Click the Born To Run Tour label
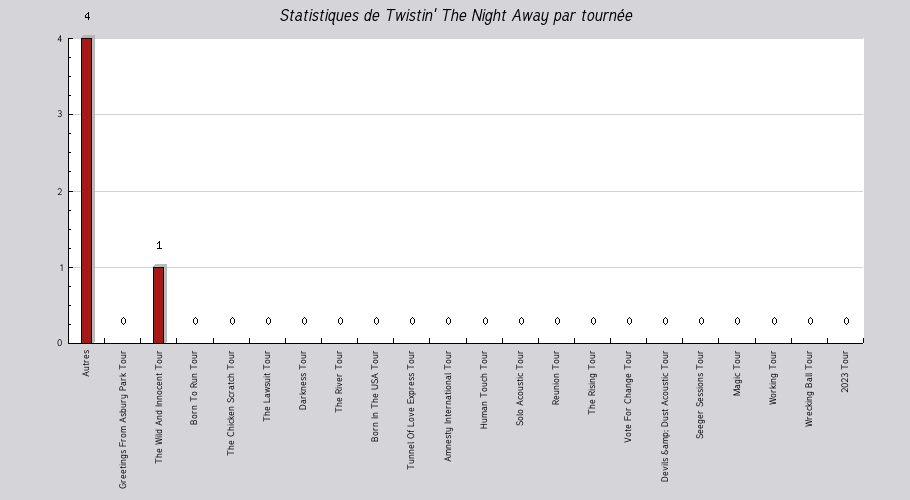Viewport: 910px width, 500px height. coord(194,387)
